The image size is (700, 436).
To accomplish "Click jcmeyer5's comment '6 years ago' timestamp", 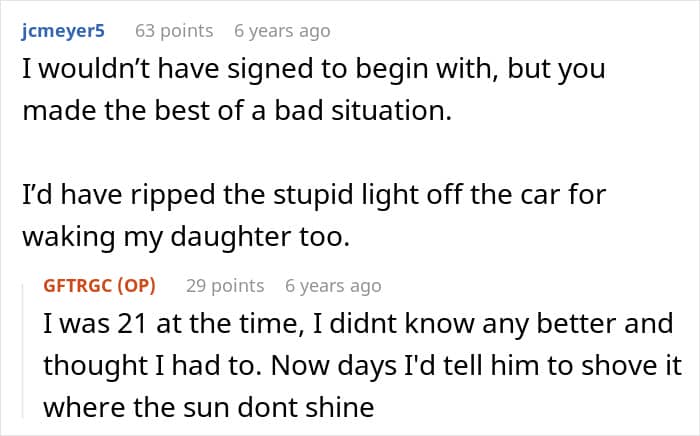I will (x=281, y=31).
